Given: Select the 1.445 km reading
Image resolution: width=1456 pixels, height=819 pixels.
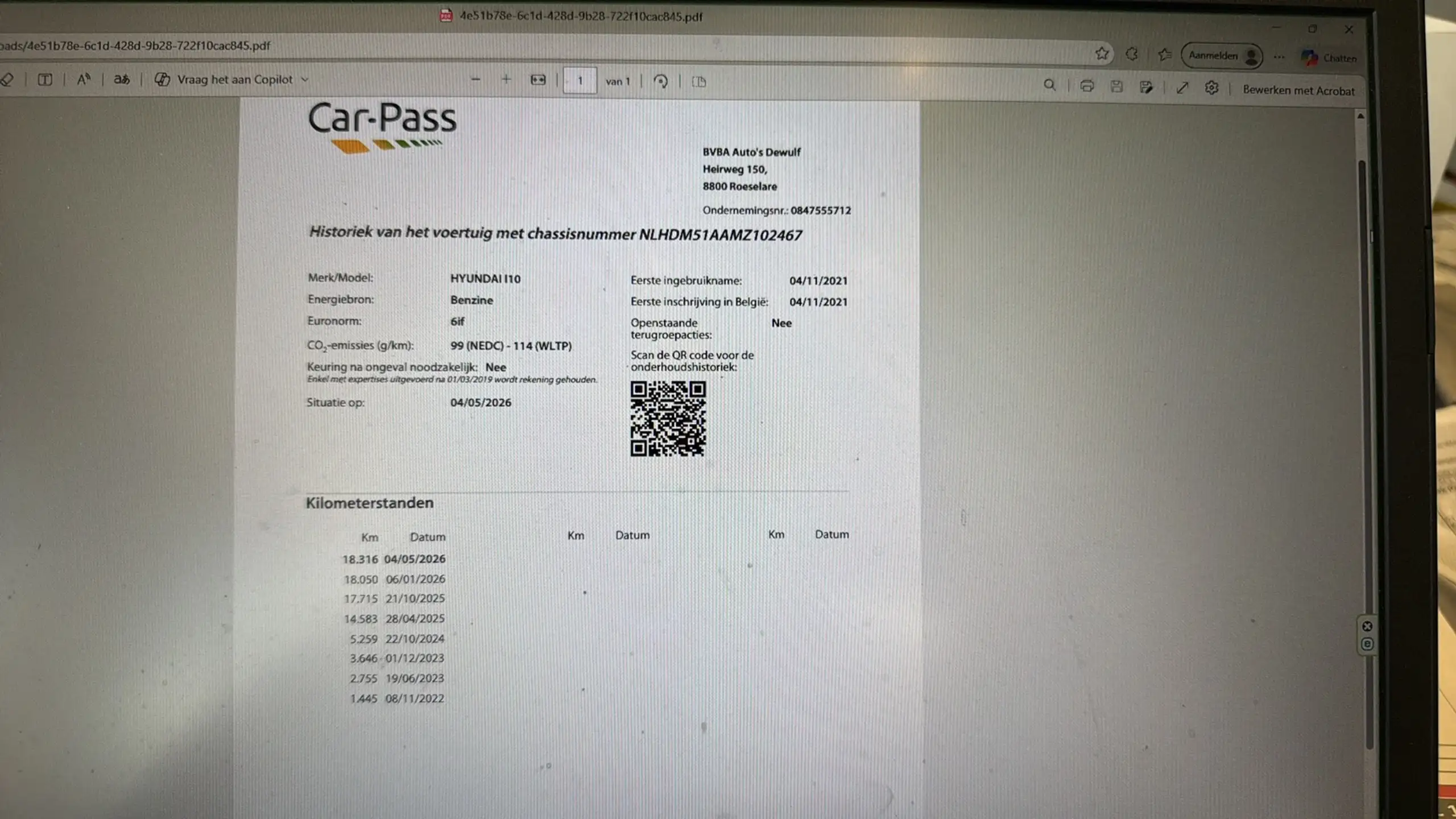Looking at the screenshot, I should pos(363,699).
